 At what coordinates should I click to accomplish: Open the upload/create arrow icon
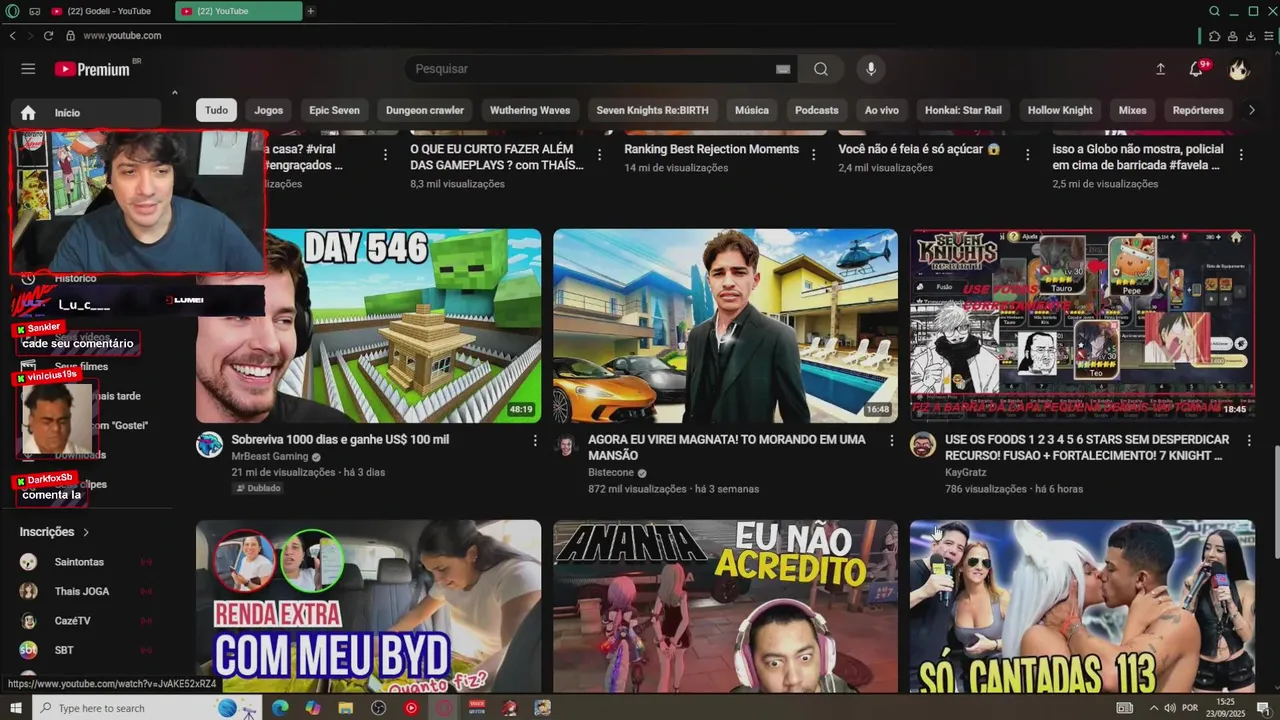(x=1160, y=69)
